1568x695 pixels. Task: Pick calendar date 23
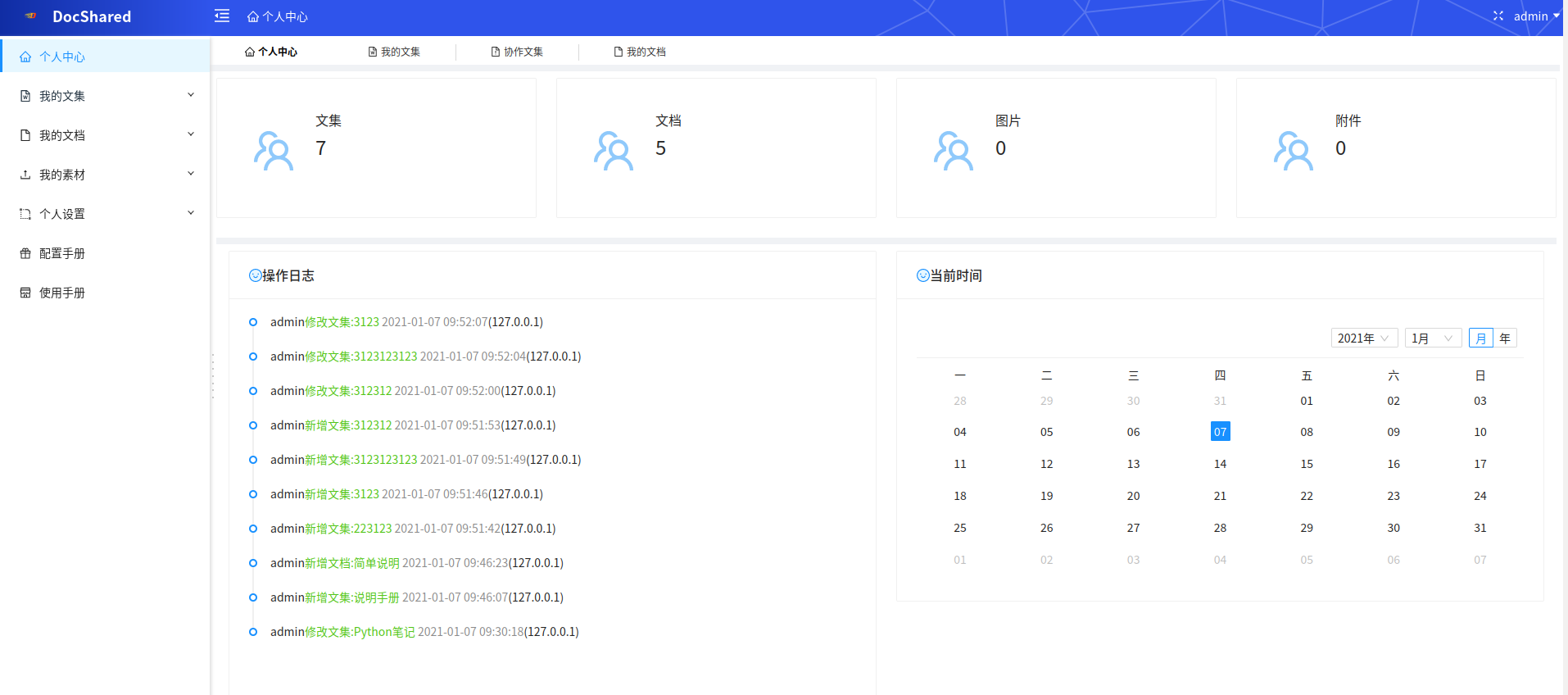pos(1394,496)
